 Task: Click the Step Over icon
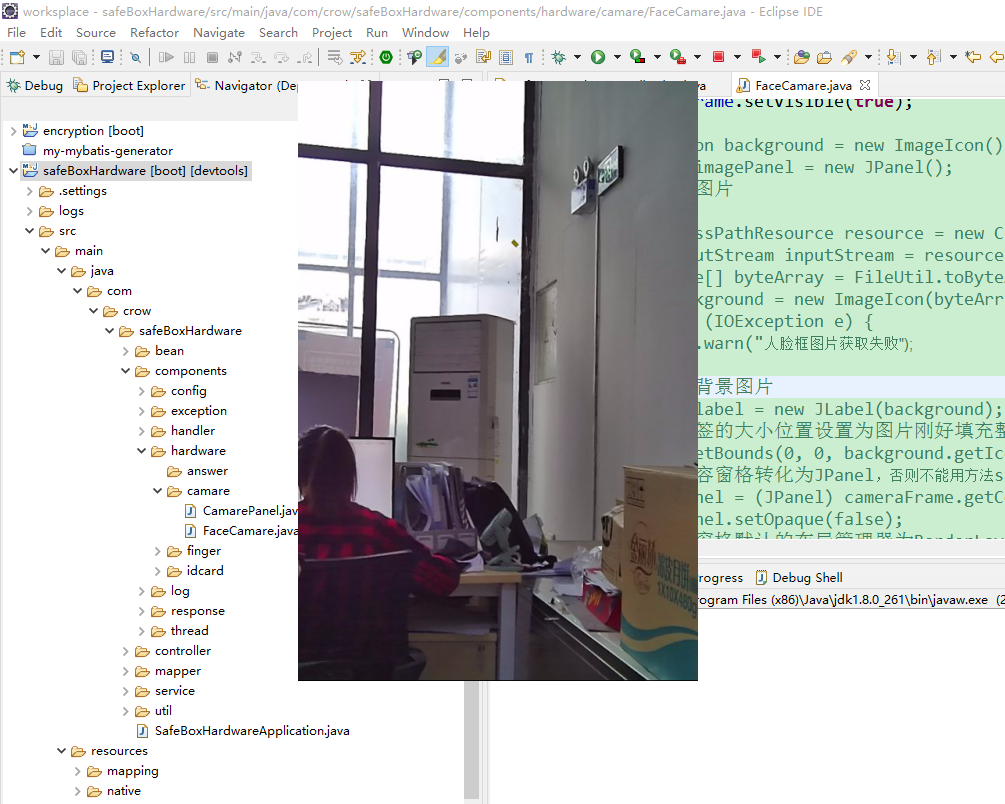[x=281, y=58]
